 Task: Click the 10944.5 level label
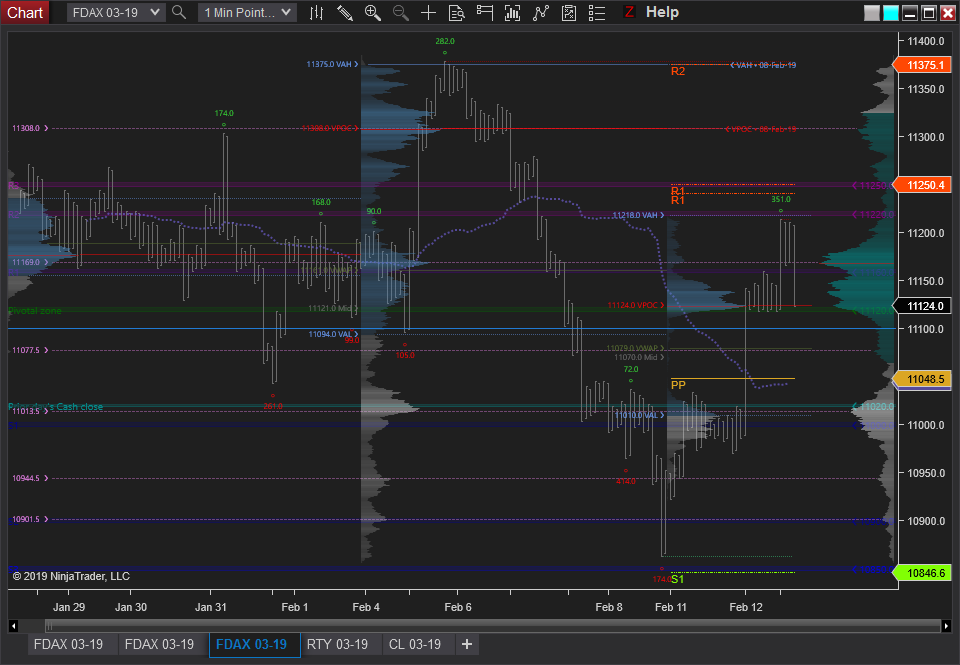[x=30, y=478]
